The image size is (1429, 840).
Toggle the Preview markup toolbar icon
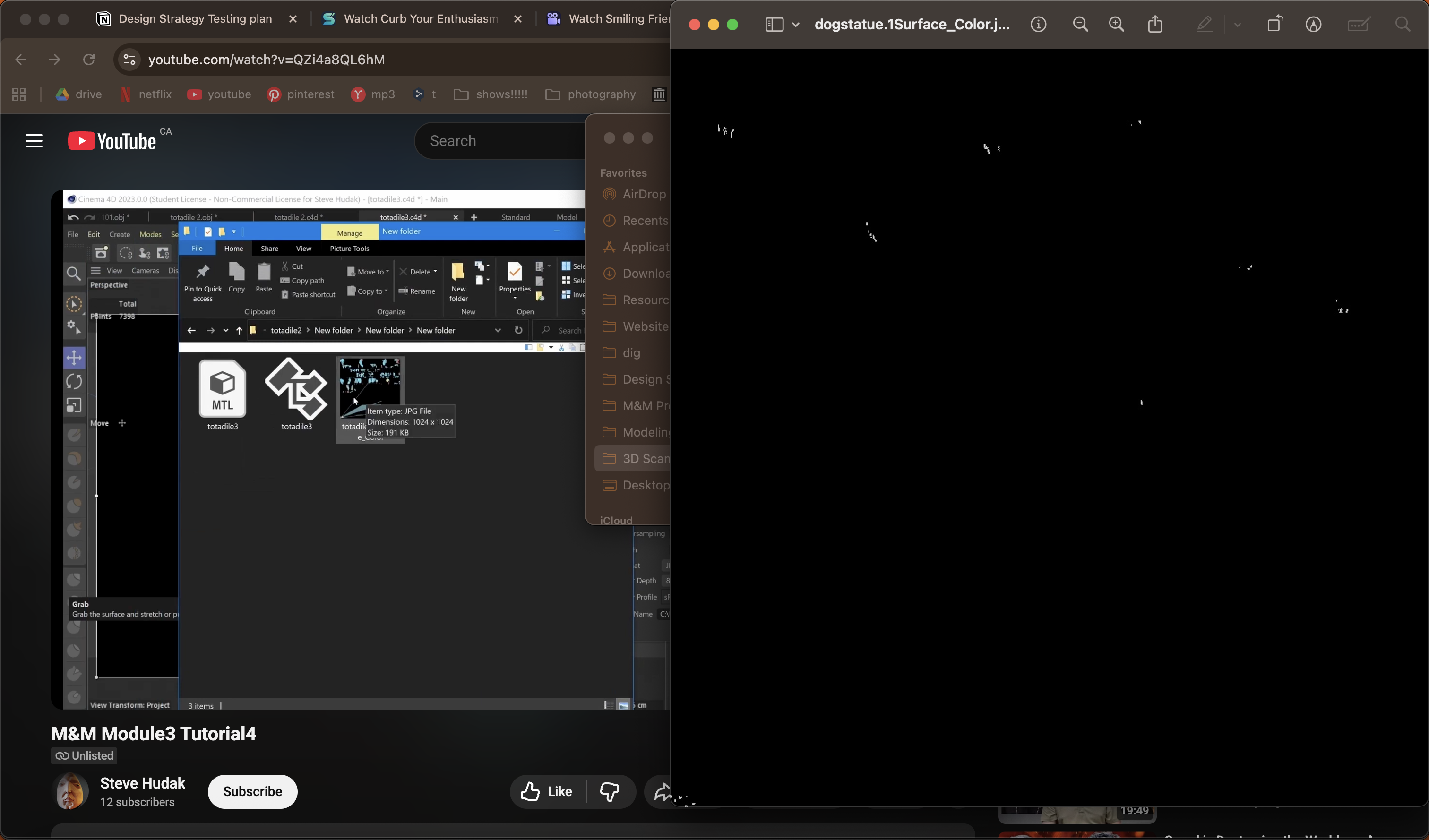[x=1313, y=25]
